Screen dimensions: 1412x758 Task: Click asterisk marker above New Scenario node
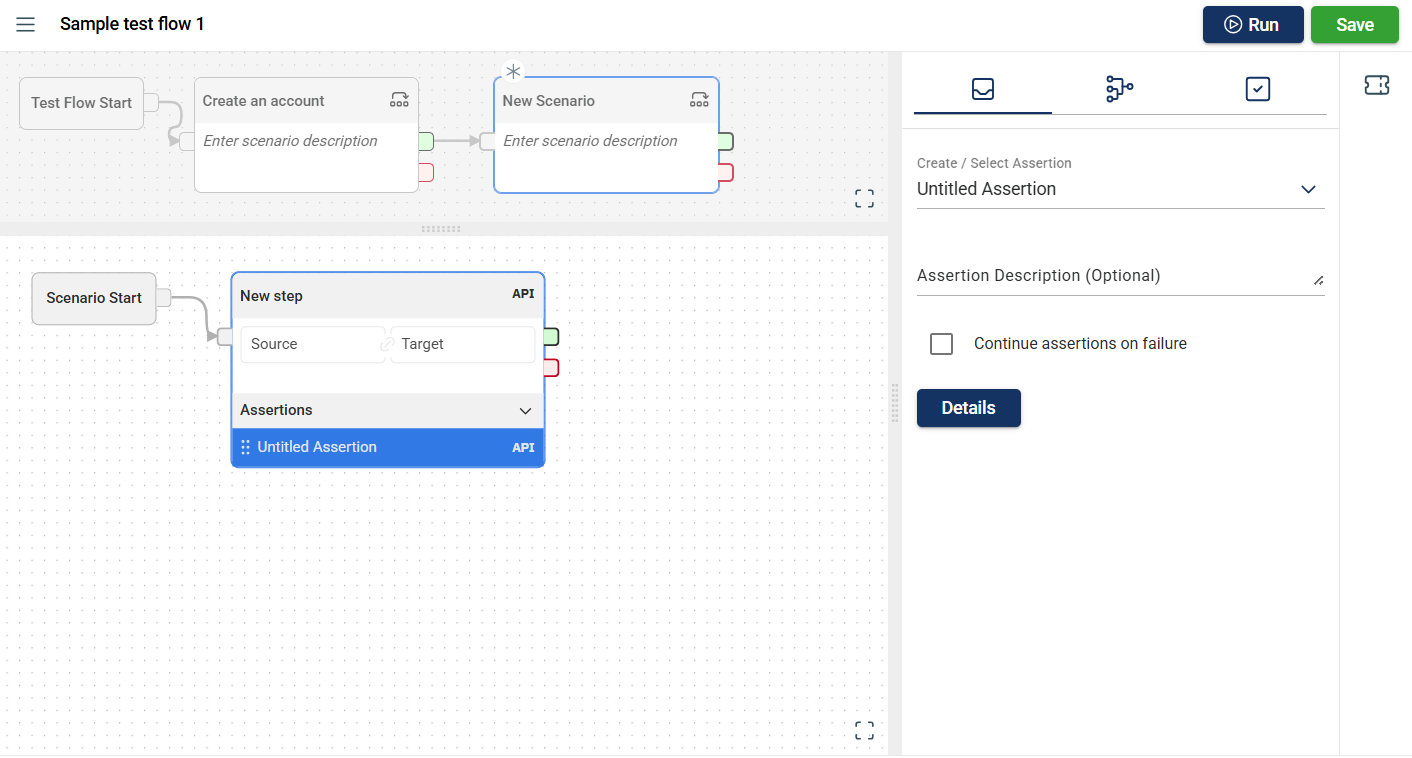point(513,72)
